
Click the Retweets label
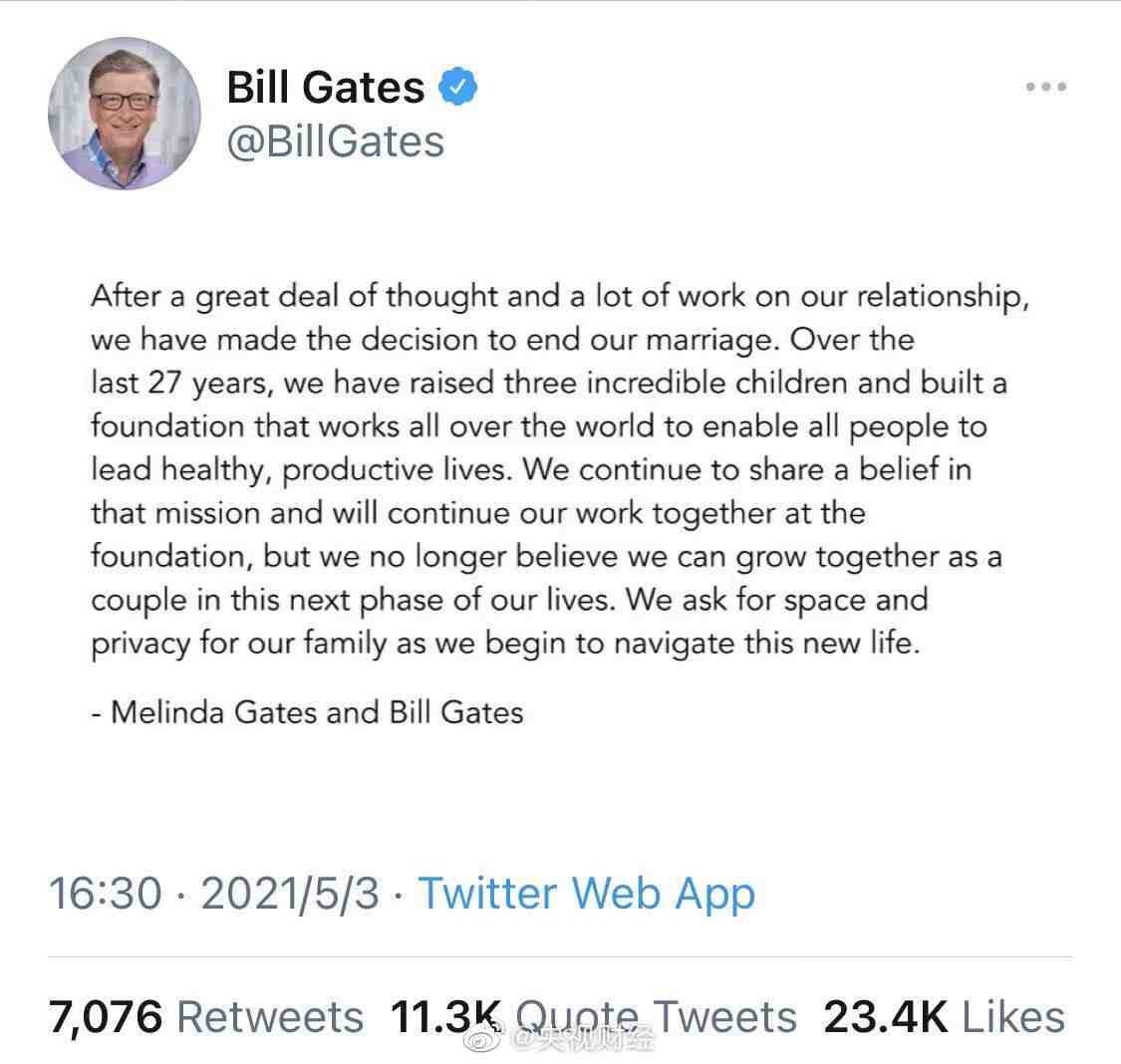[x=270, y=1017]
